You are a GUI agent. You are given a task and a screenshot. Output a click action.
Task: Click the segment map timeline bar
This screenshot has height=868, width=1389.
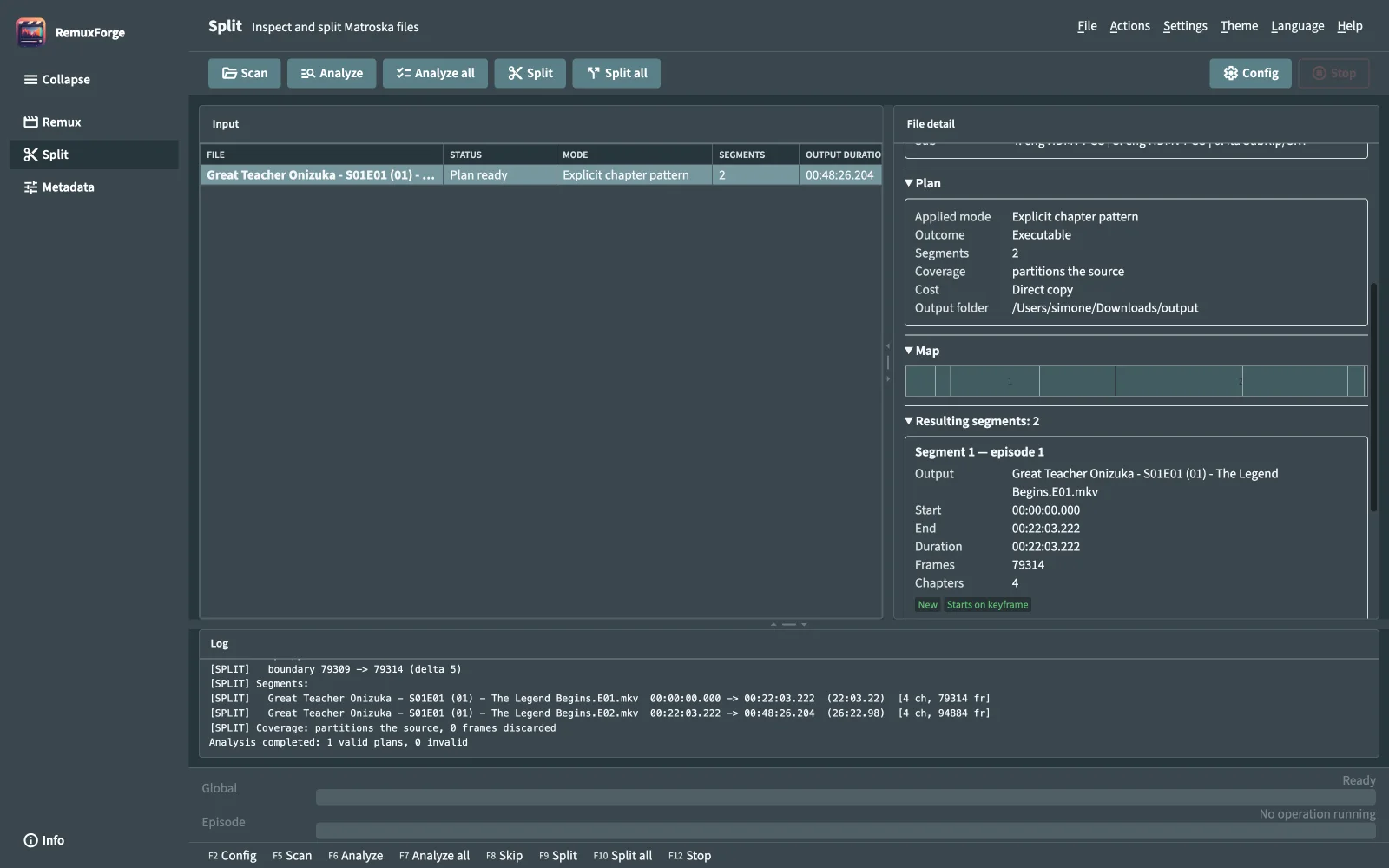(1136, 381)
